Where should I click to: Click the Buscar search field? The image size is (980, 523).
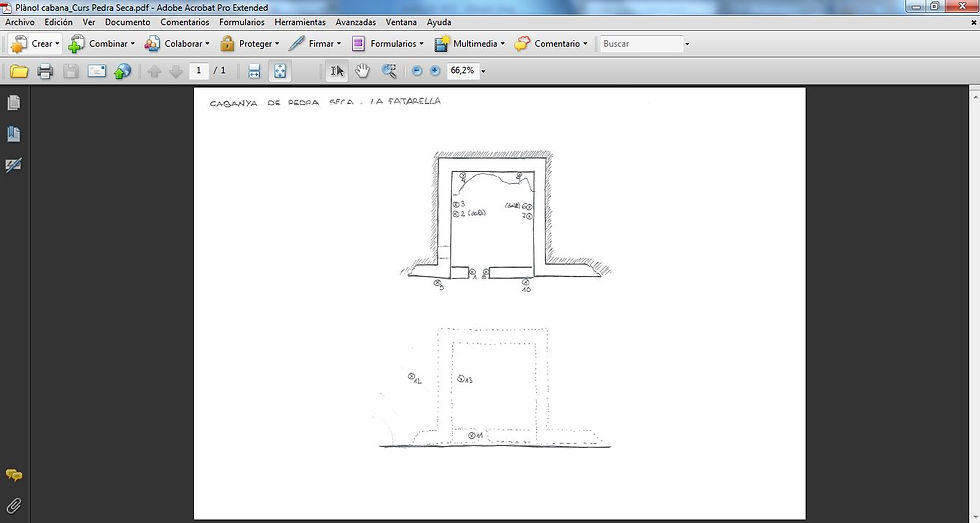[641, 44]
